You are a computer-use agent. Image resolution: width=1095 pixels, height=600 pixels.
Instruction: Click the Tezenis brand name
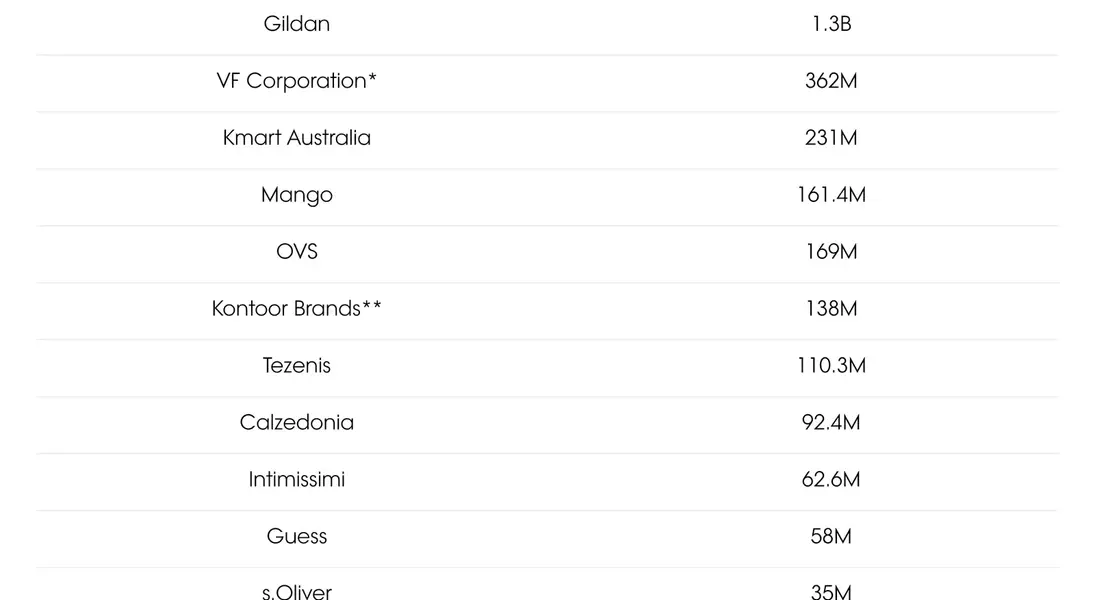[x=297, y=366]
